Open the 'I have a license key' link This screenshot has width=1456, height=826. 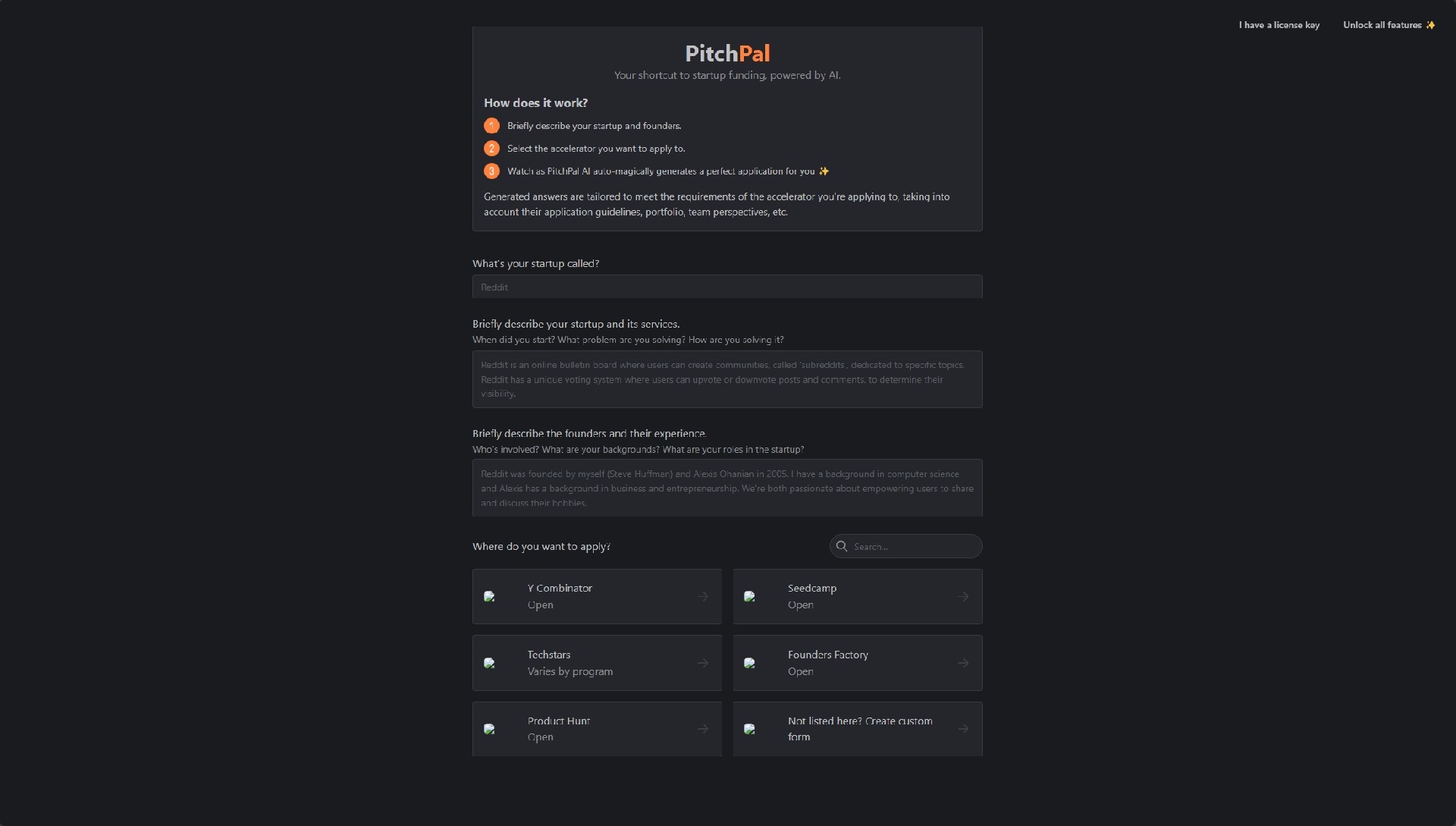[x=1279, y=25]
